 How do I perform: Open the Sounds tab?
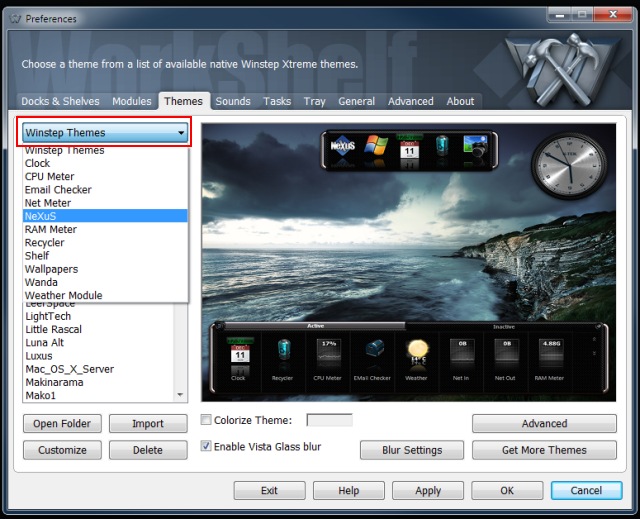click(x=233, y=101)
